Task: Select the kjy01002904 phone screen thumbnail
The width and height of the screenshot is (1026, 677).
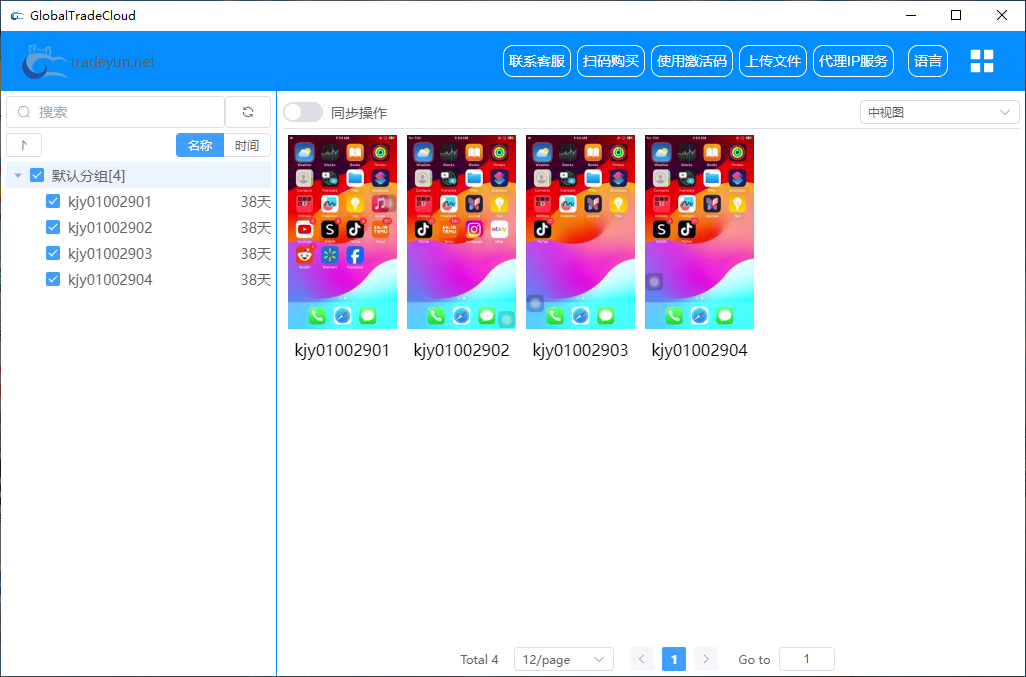Action: click(x=699, y=232)
